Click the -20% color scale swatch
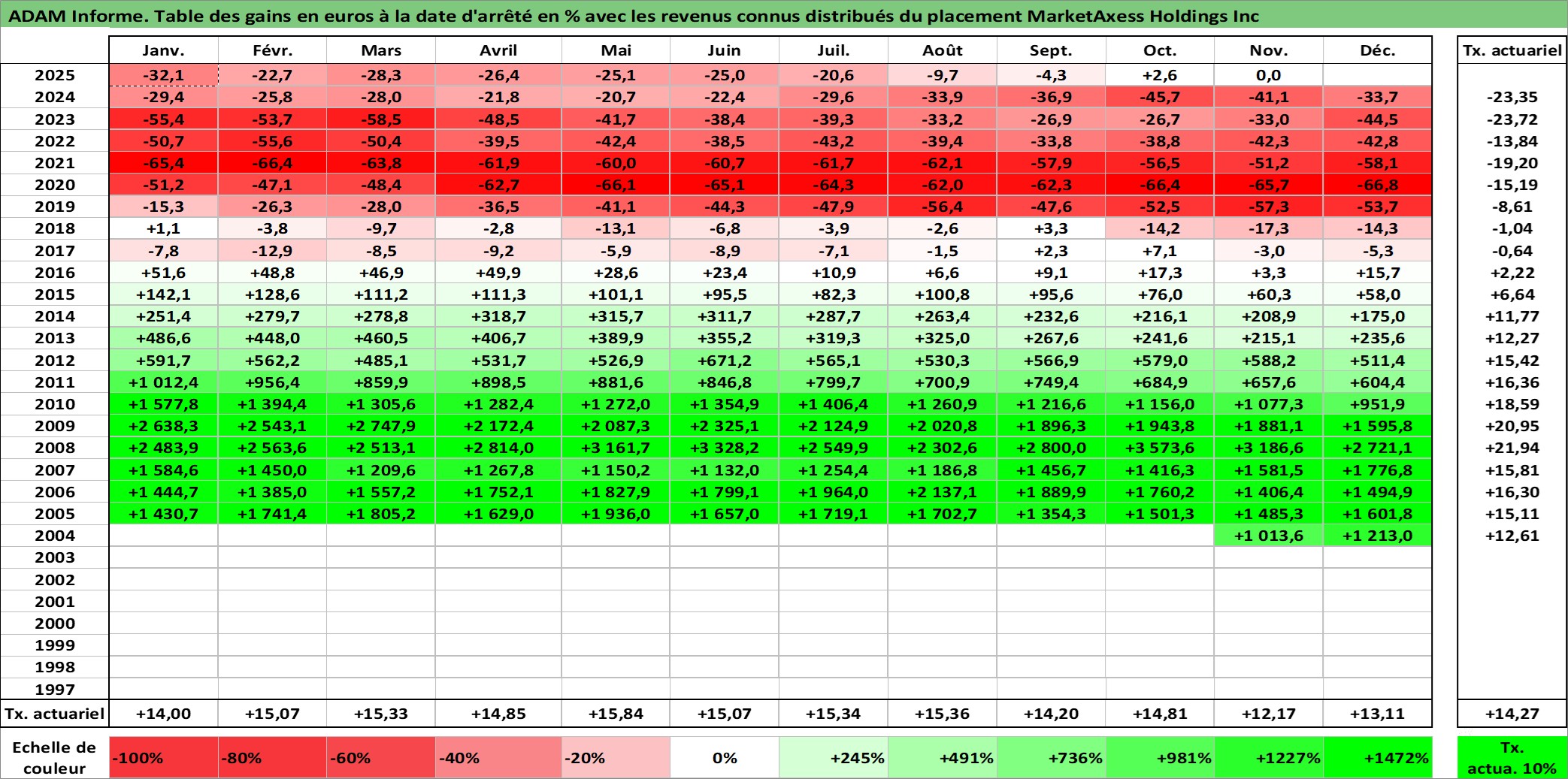The image size is (1568, 779). [x=616, y=757]
